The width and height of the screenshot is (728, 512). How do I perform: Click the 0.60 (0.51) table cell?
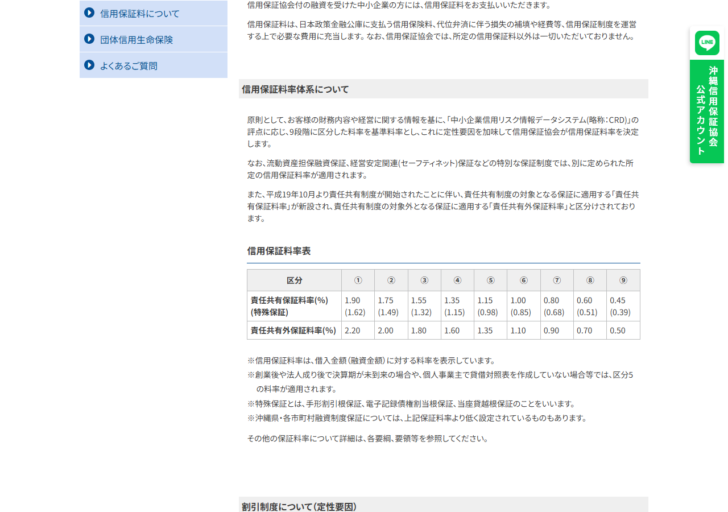click(590, 306)
